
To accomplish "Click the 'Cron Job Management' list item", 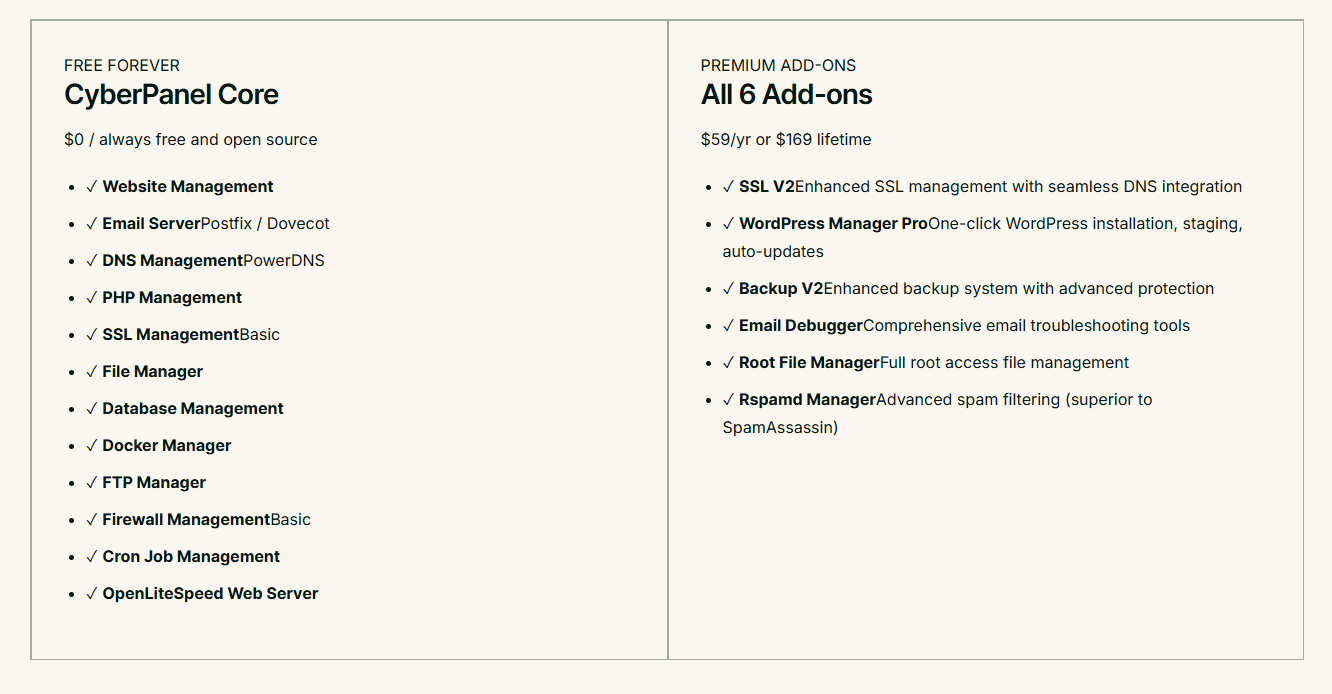I will coord(183,557).
